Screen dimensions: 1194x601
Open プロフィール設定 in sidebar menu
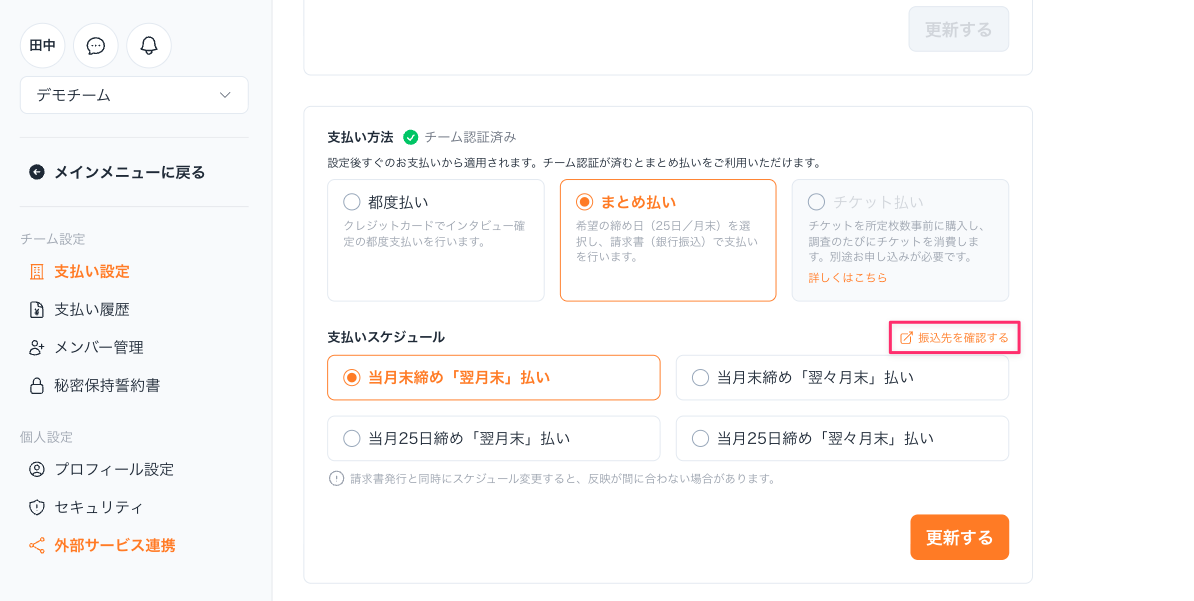[113, 470]
